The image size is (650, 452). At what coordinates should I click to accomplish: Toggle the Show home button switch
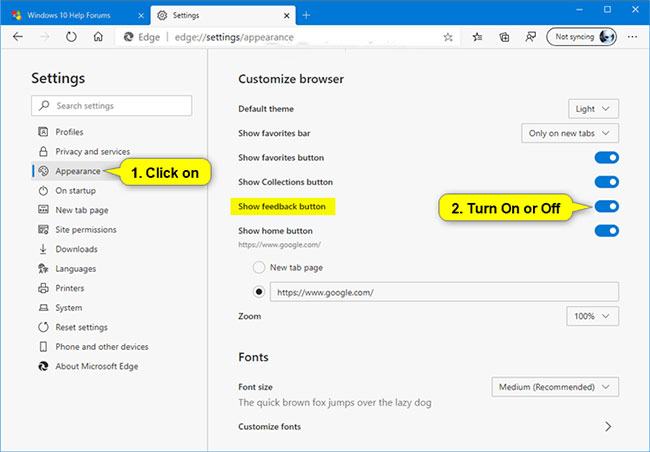606,231
